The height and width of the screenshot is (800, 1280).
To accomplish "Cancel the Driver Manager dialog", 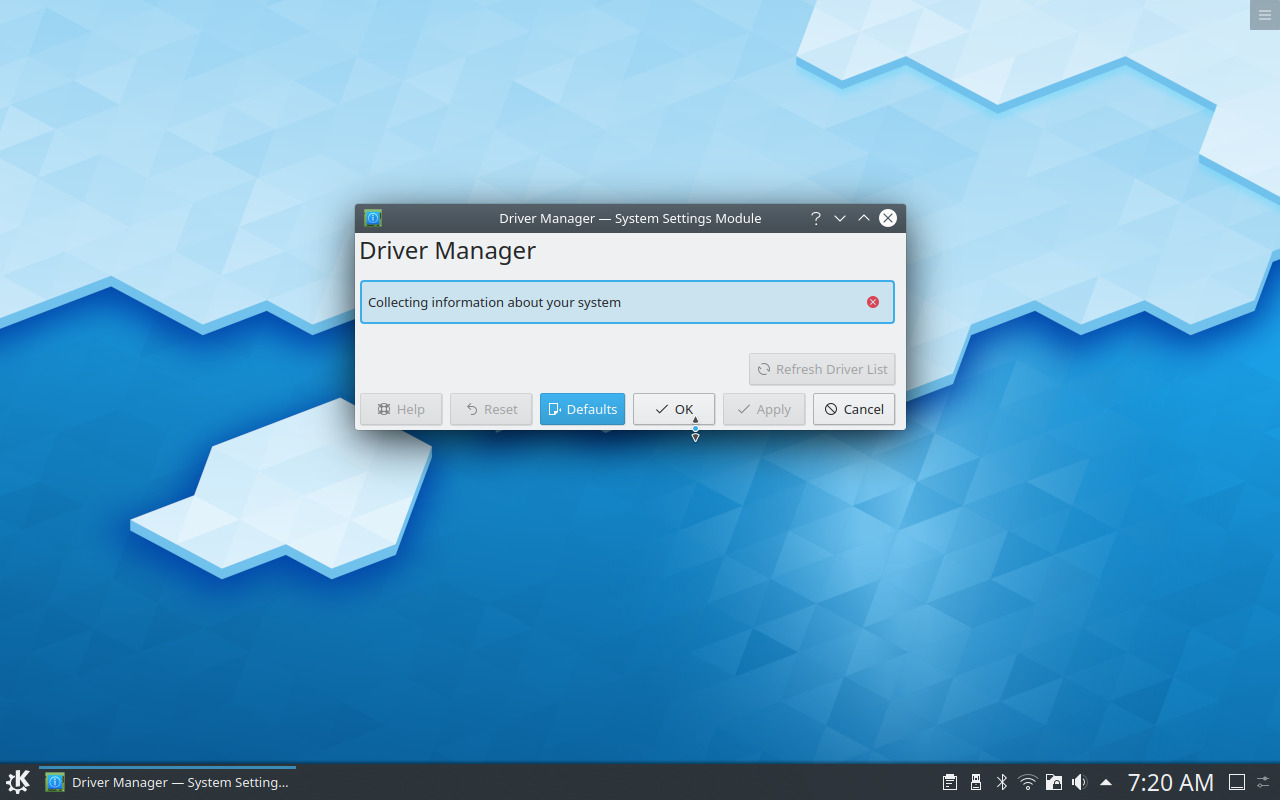I will [854, 409].
